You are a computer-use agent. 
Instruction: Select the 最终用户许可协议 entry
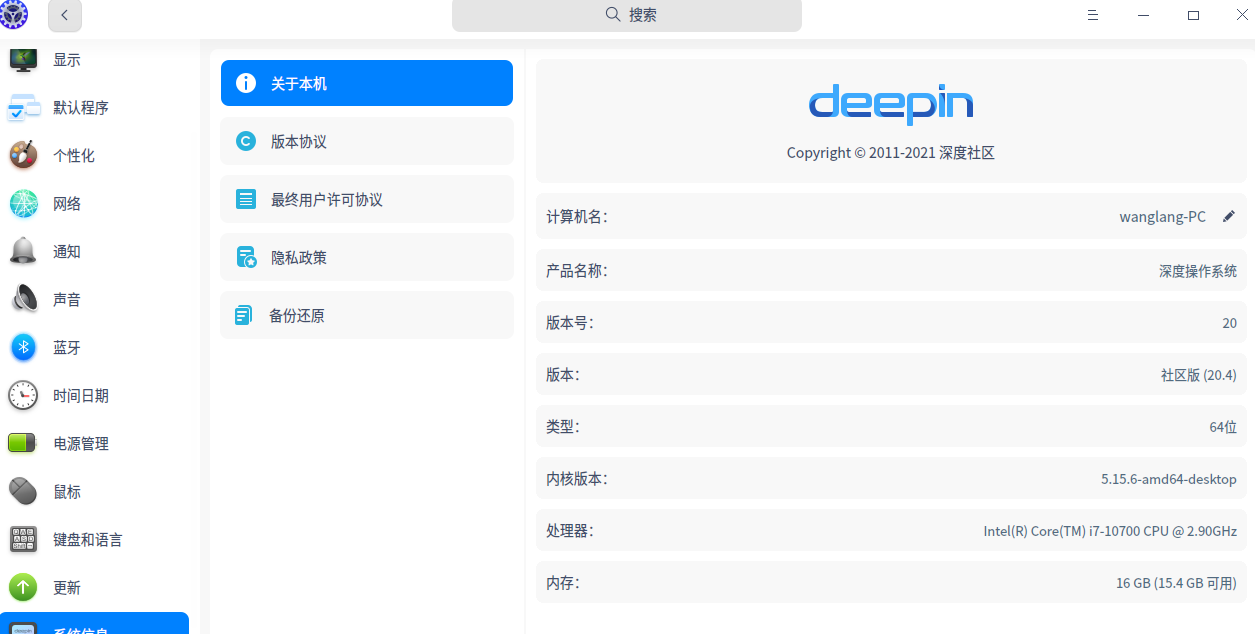(366, 199)
